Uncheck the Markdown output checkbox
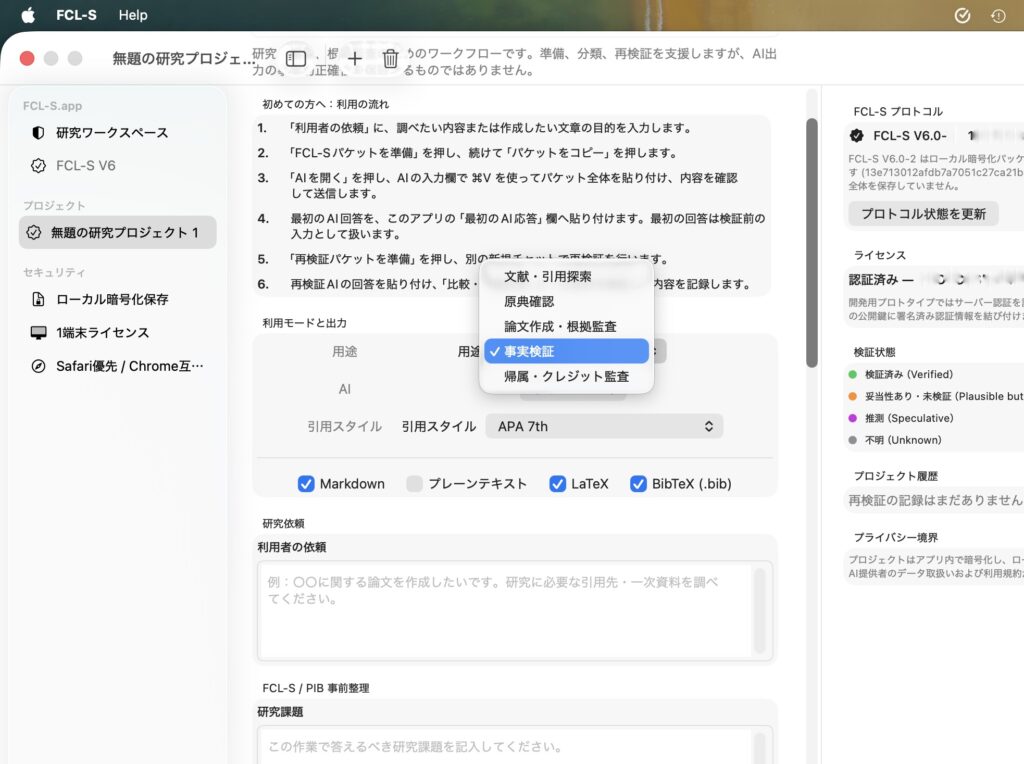Screen dimensions: 1024x764 click(306, 484)
